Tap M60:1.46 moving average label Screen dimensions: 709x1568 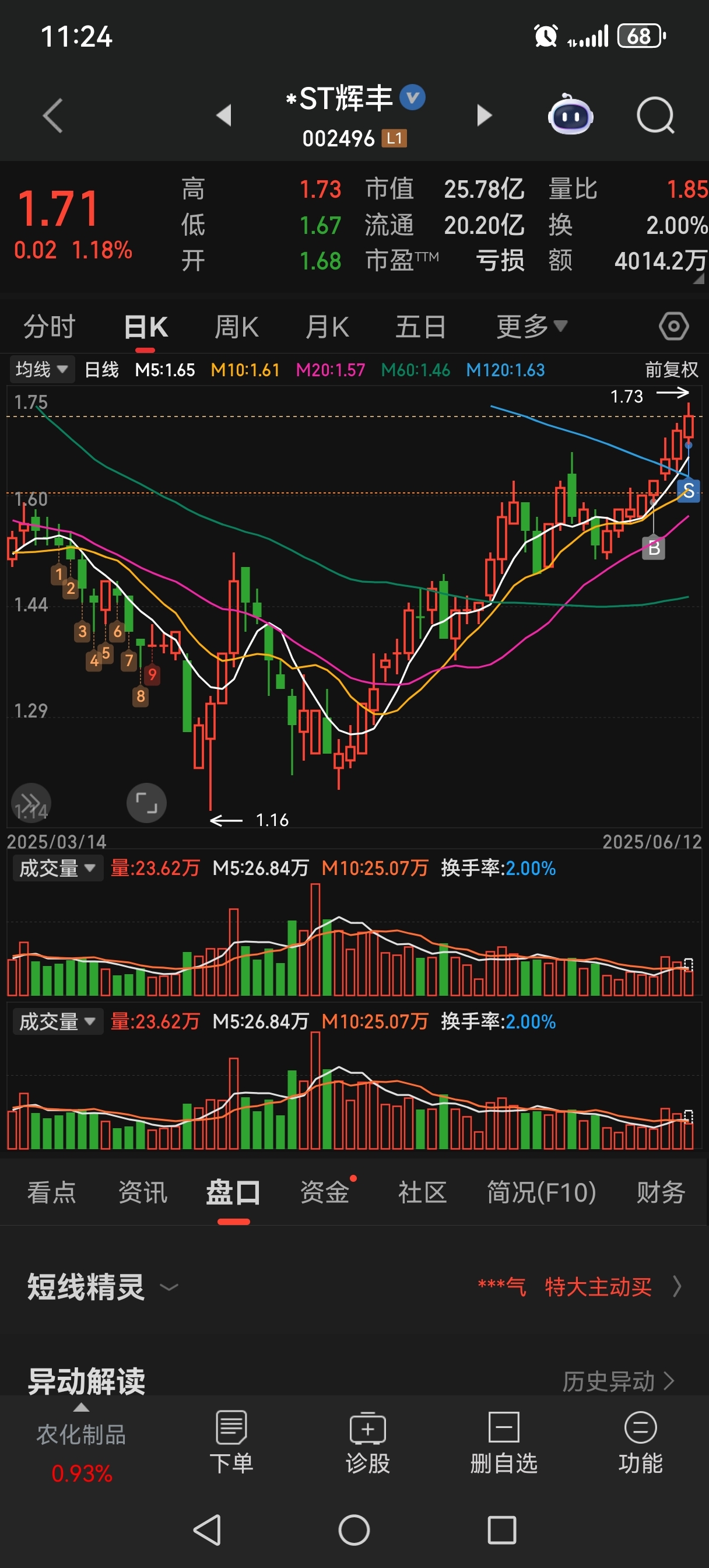(416, 369)
